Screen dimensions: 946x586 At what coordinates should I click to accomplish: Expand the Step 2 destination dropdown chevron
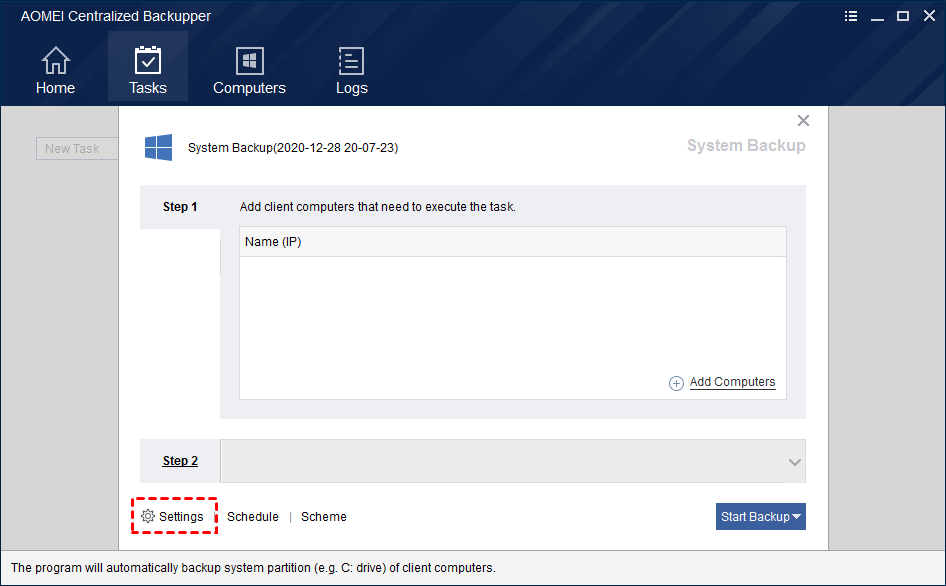pos(795,462)
